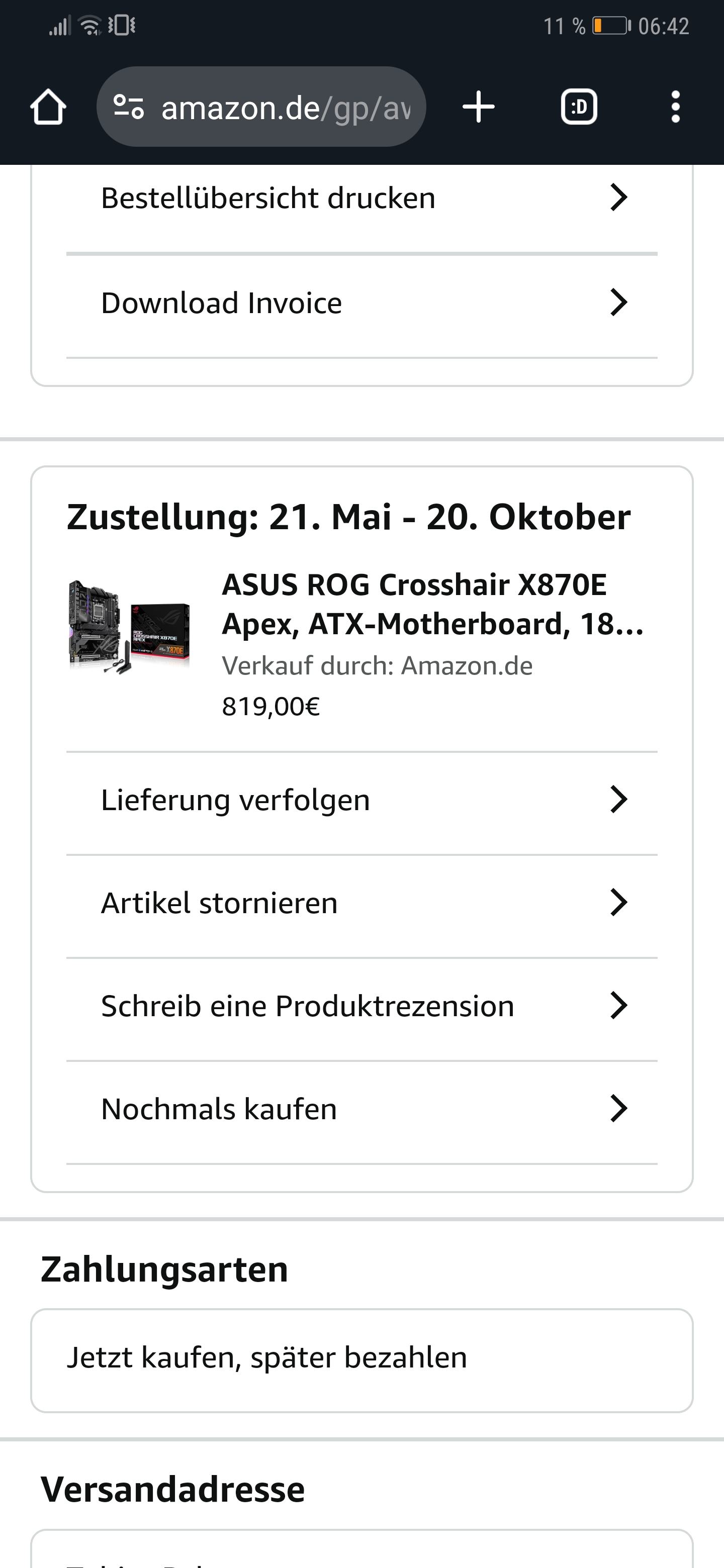
Task: Open the tab switcher icon
Action: pos(579,107)
